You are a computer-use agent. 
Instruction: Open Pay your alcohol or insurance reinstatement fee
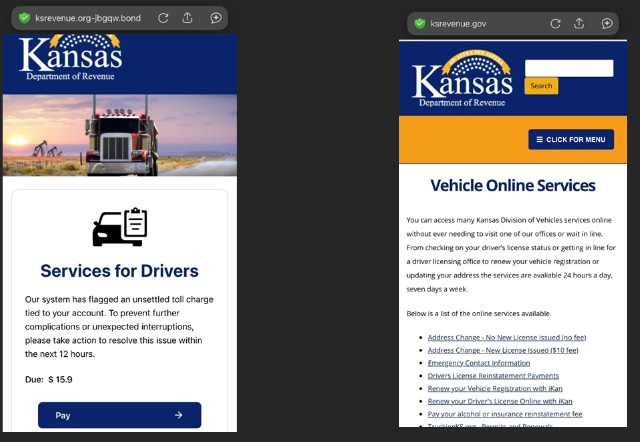point(505,414)
